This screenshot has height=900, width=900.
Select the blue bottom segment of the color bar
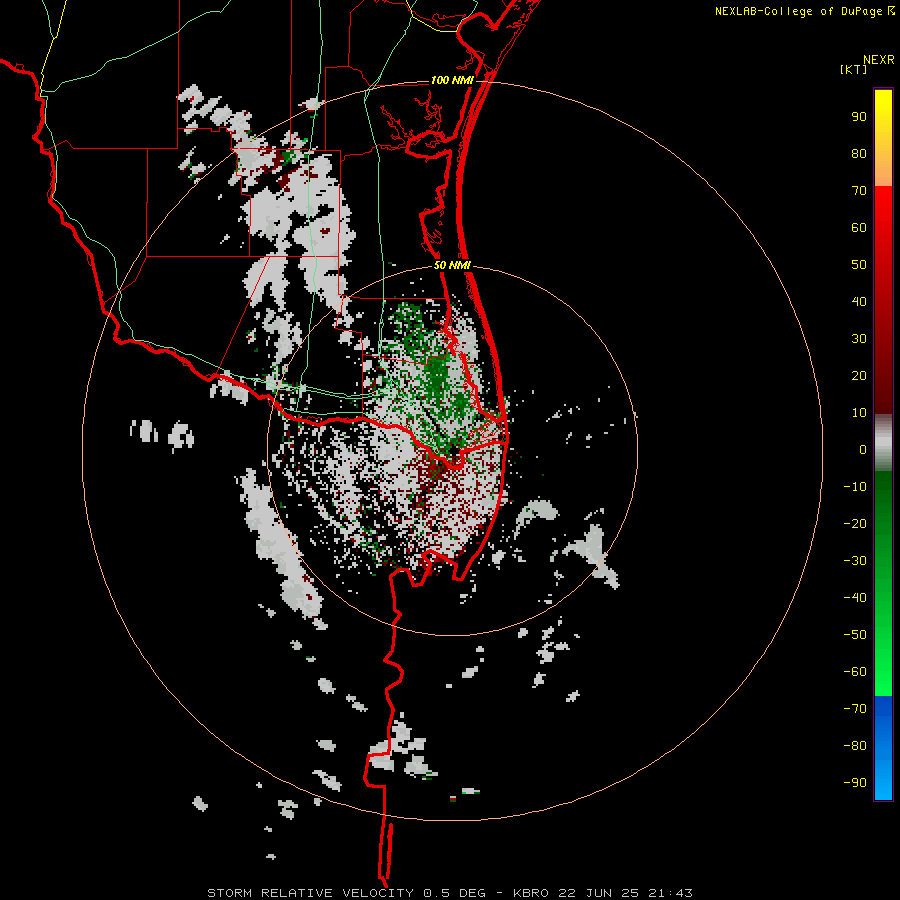click(883, 747)
